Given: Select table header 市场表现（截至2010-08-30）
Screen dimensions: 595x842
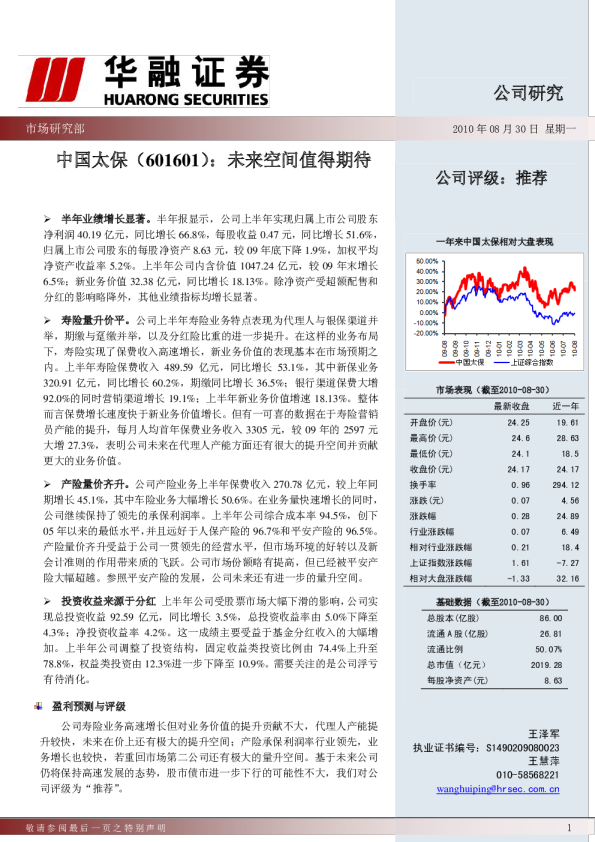Looking at the screenshot, I should click(492, 390).
